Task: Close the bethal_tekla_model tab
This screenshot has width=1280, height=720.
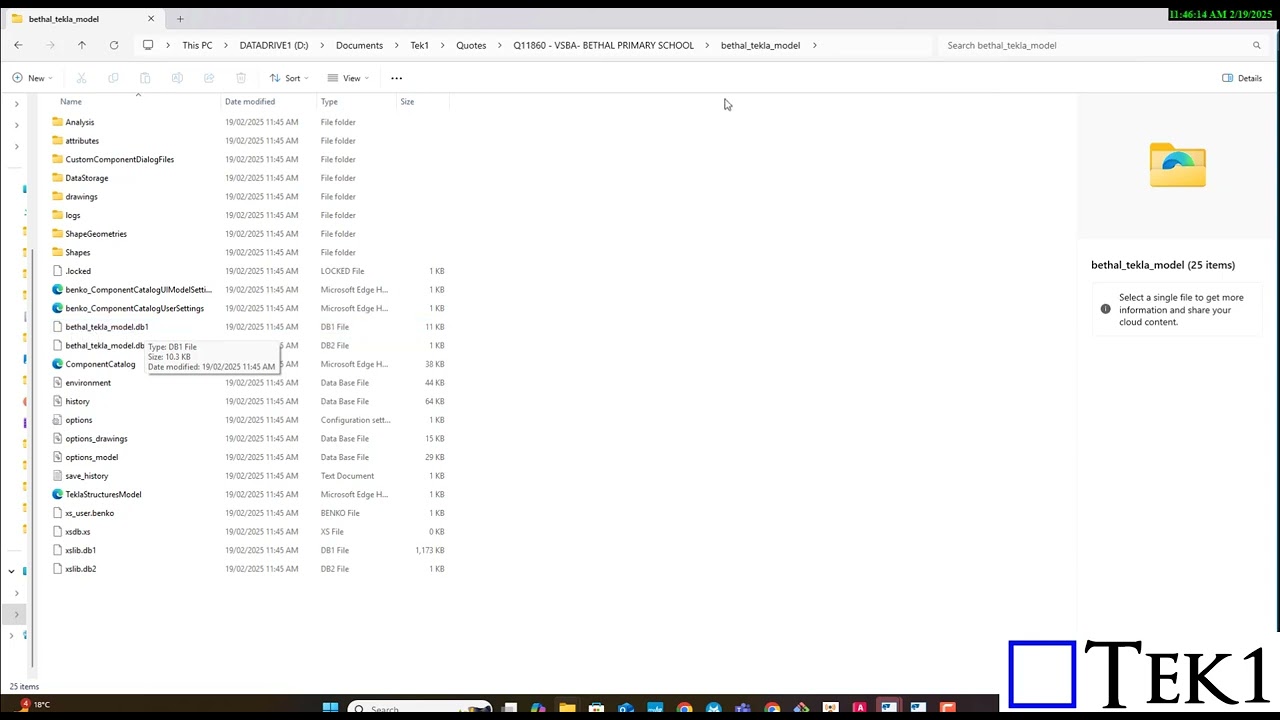Action: pyautogui.click(x=151, y=18)
